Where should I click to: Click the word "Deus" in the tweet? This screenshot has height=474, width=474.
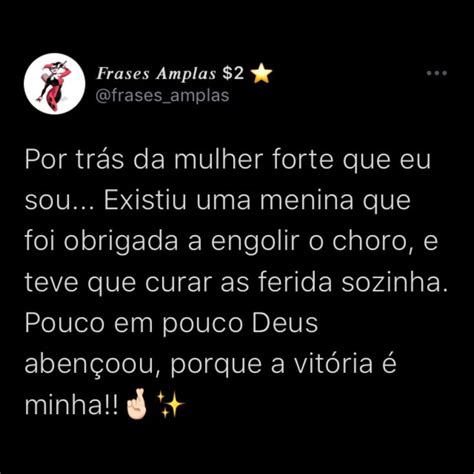pyautogui.click(x=285, y=323)
